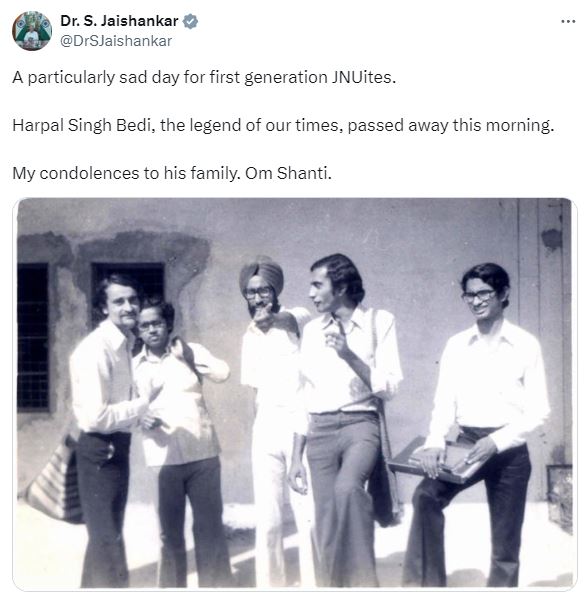588x601 pixels.
Task: Click the 'Harpal Singh Bedi' sentence
Action: coord(283,125)
